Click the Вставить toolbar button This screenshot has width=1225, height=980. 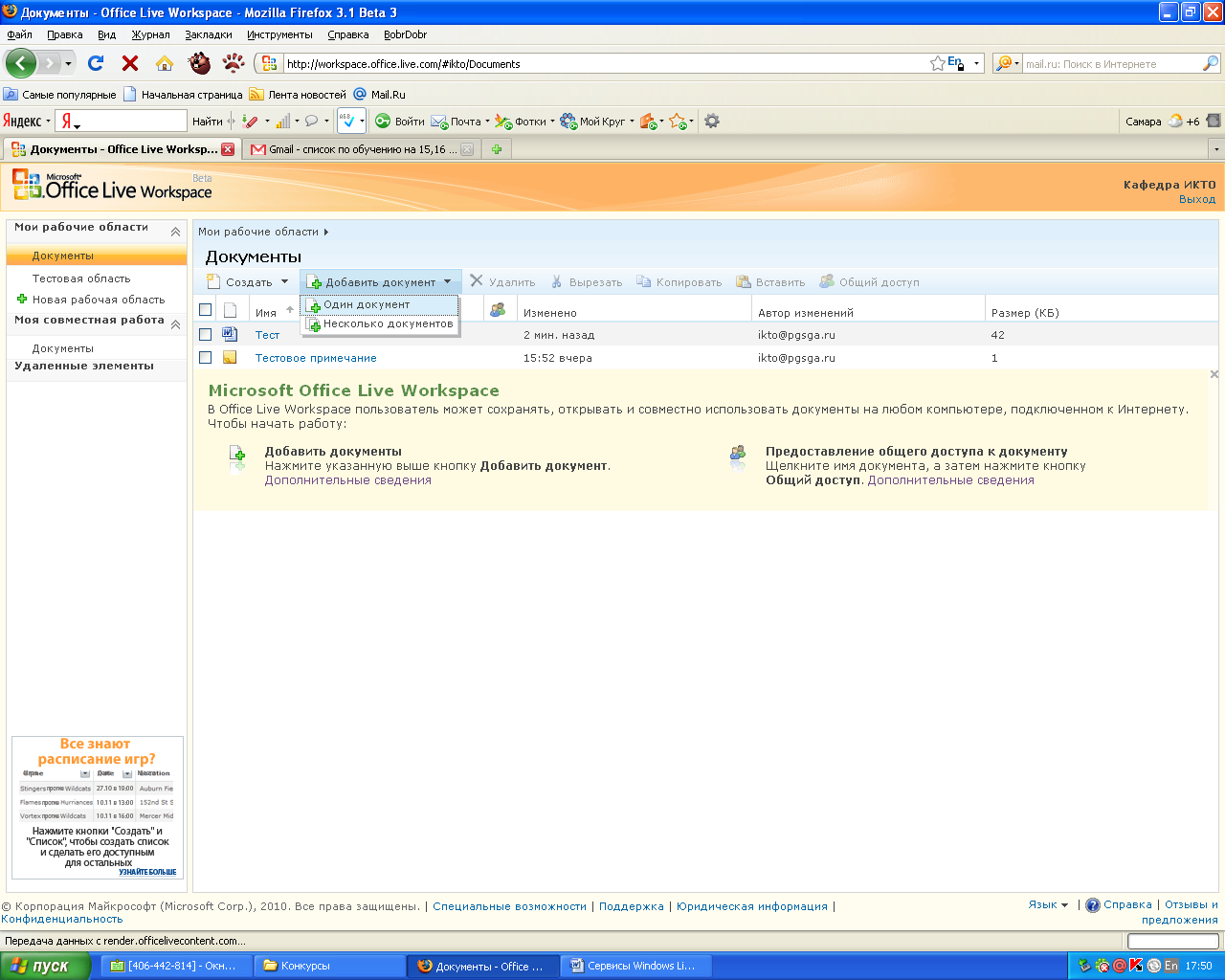click(x=770, y=282)
